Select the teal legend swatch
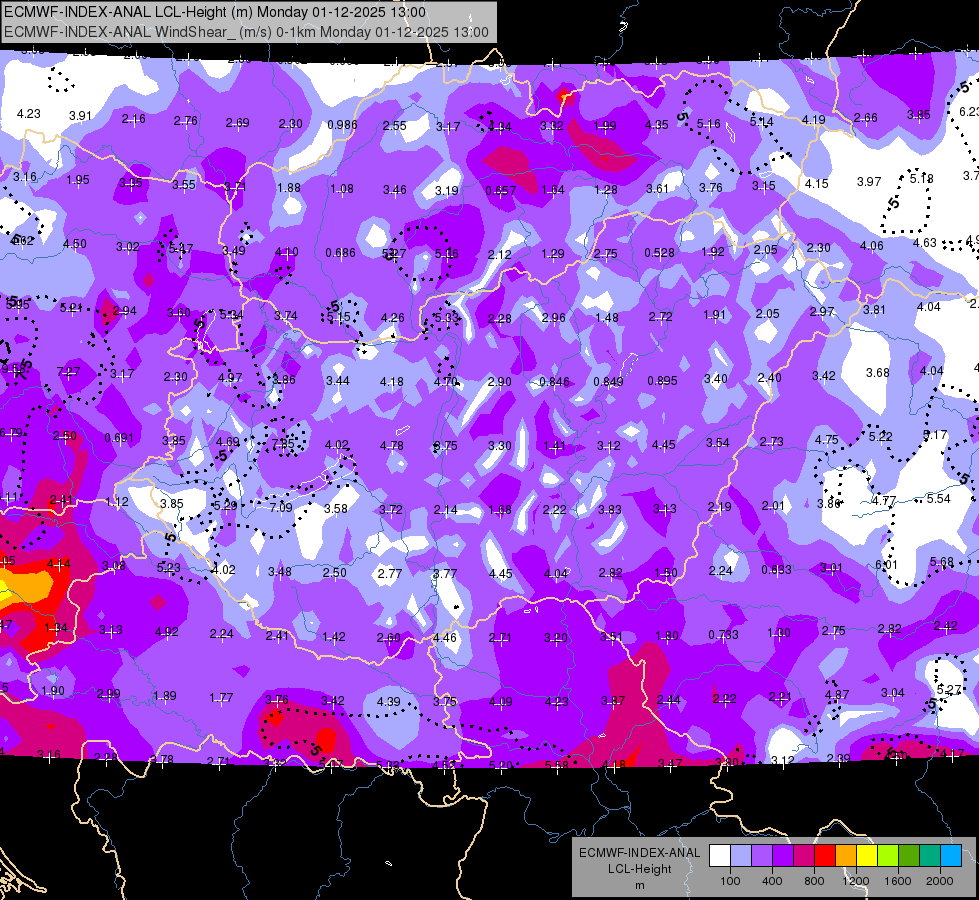 point(930,856)
